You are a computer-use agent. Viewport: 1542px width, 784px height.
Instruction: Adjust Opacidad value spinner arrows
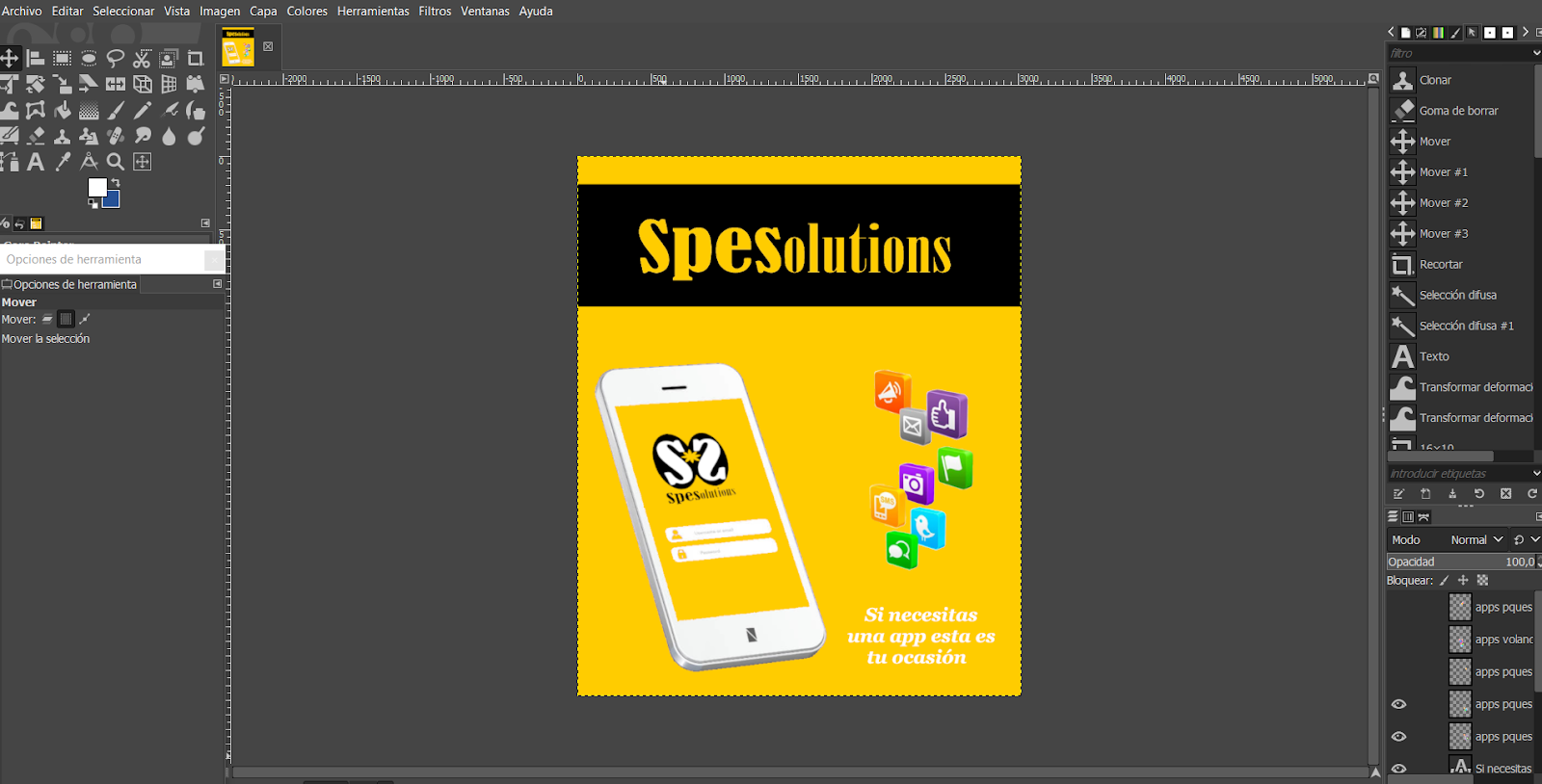point(1538,562)
